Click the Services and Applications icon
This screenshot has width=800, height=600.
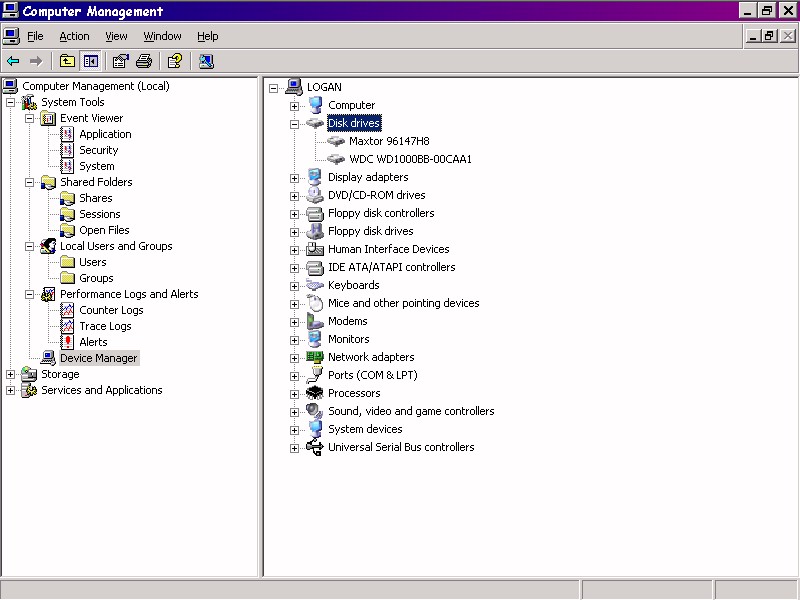[x=29, y=390]
